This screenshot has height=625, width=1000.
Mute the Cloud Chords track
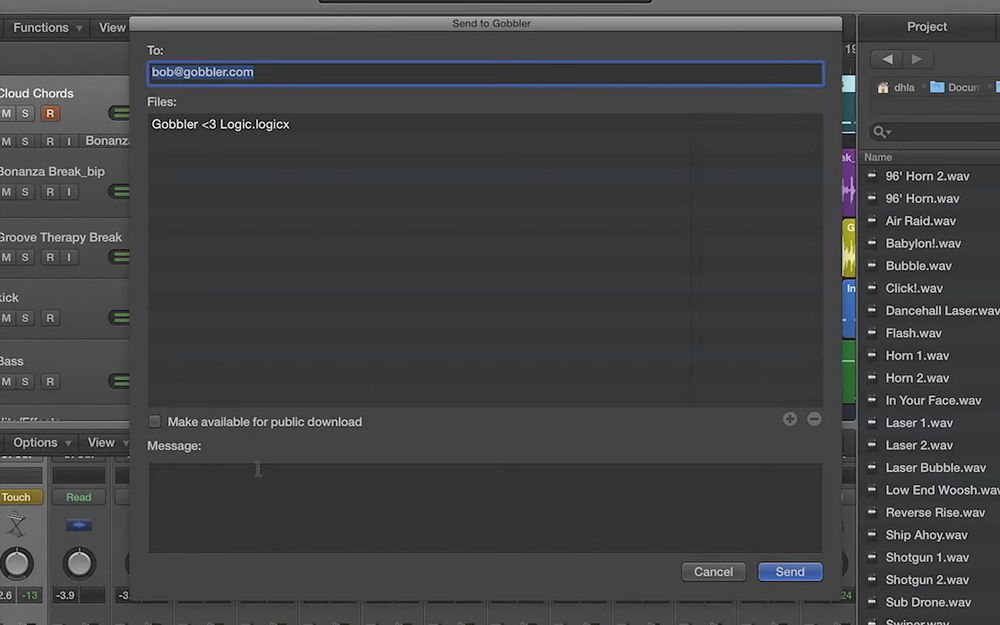pos(6,114)
